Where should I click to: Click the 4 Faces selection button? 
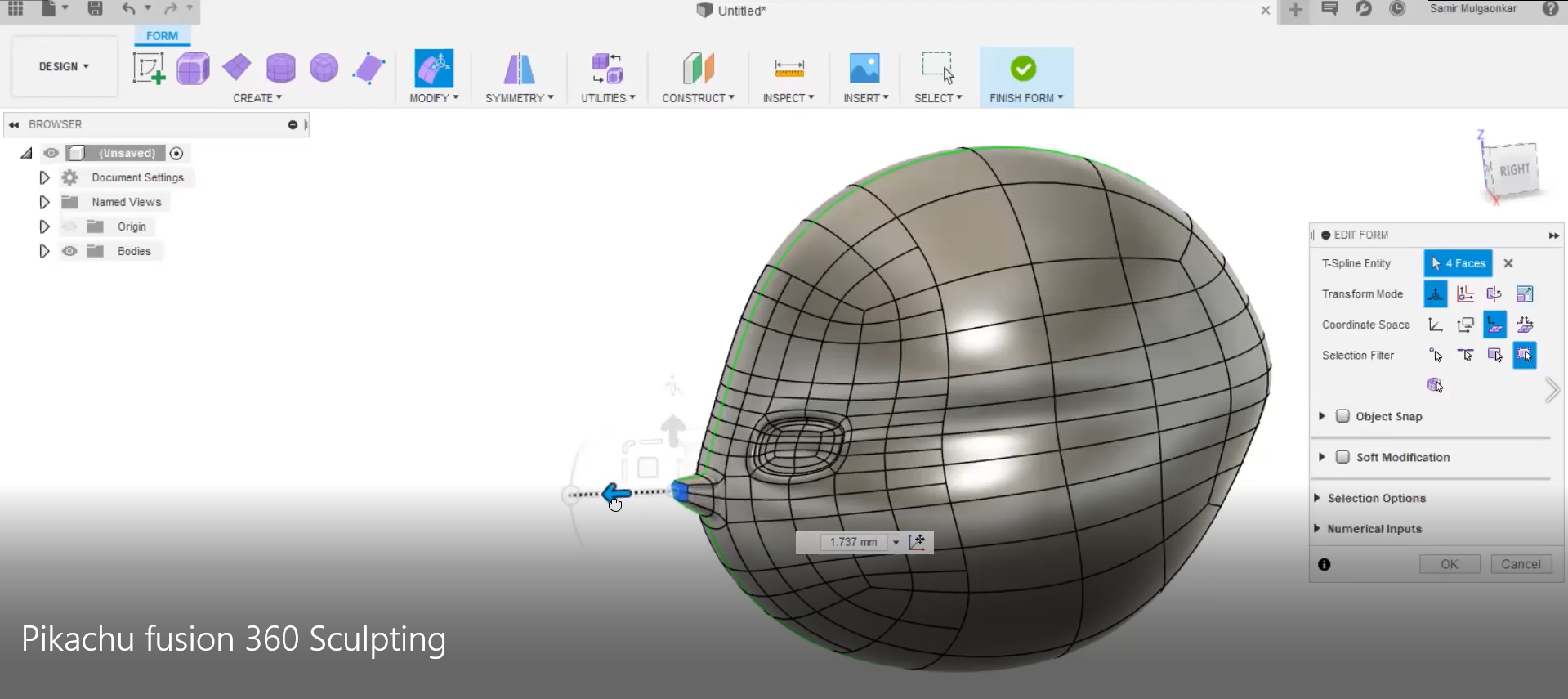click(1459, 263)
